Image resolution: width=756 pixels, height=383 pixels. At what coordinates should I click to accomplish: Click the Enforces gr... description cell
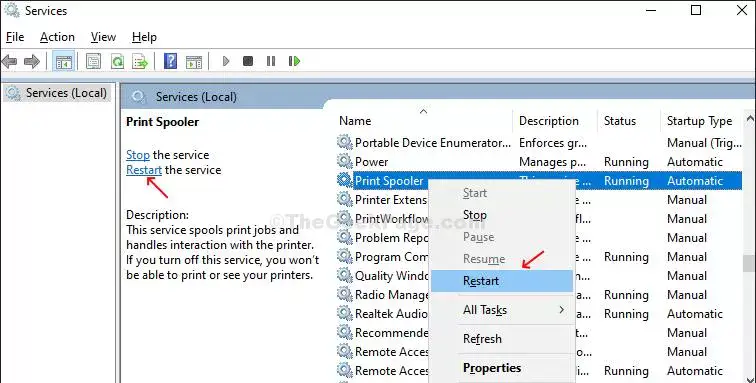click(x=553, y=143)
